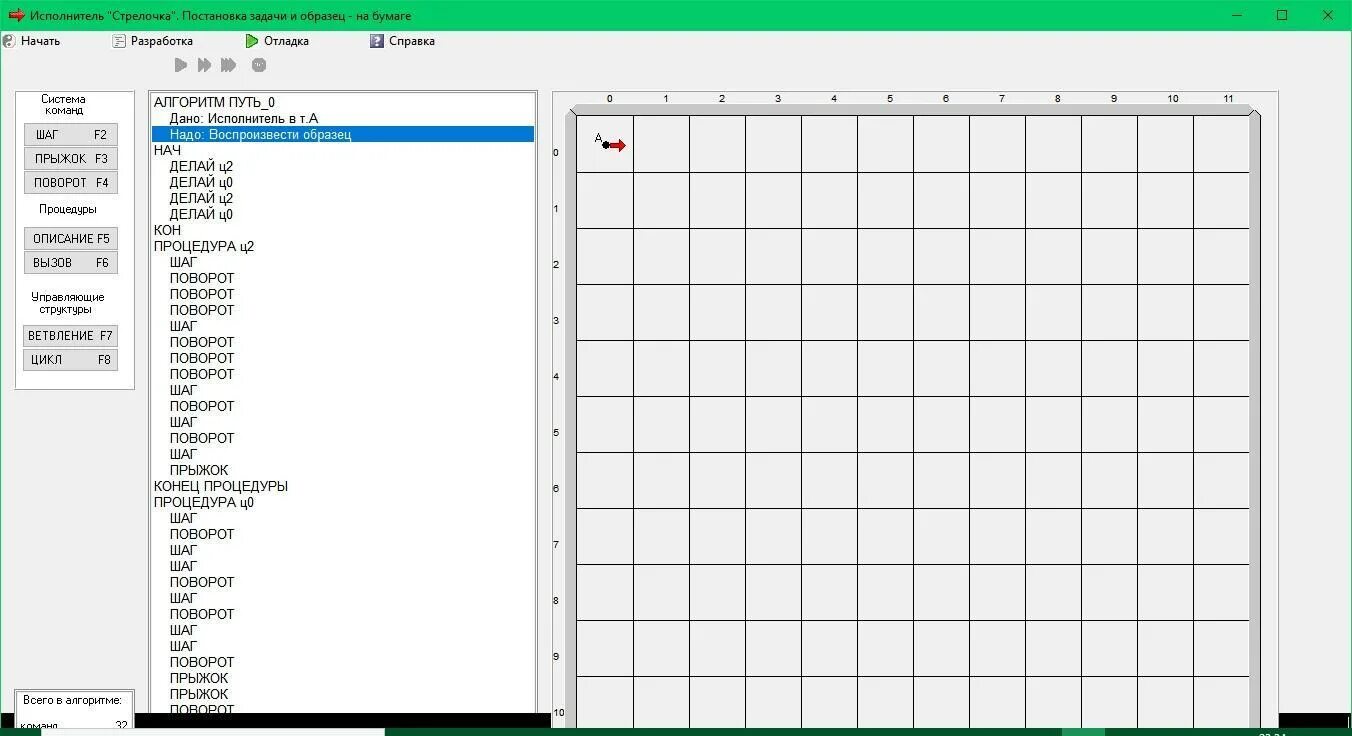Open the Справка help menu
The width and height of the screenshot is (1352, 736).
[402, 41]
